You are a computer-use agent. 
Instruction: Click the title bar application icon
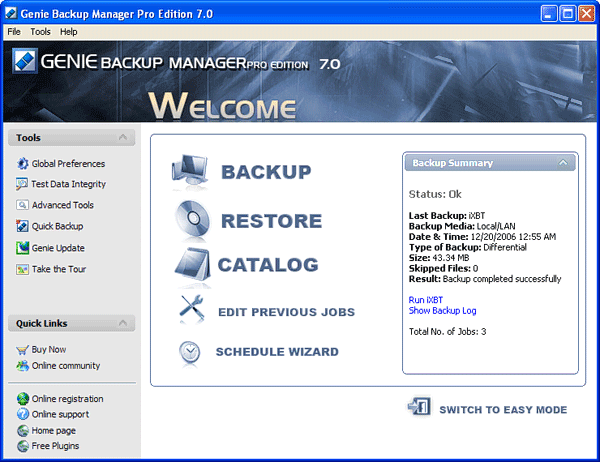click(x=11, y=13)
